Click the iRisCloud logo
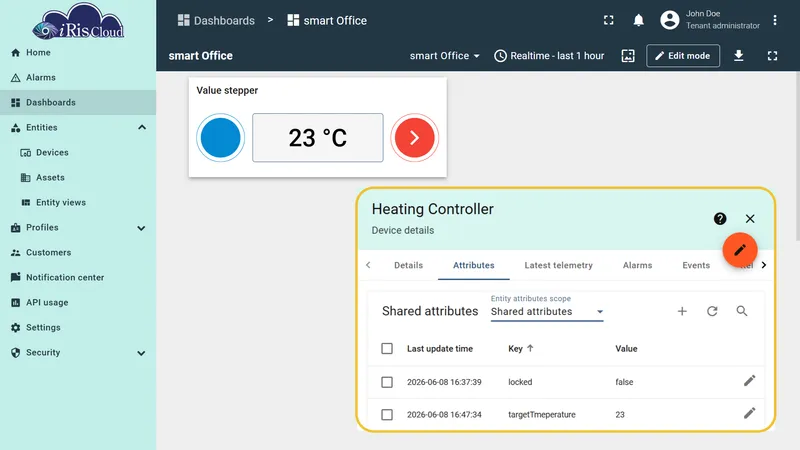 click(x=78, y=21)
